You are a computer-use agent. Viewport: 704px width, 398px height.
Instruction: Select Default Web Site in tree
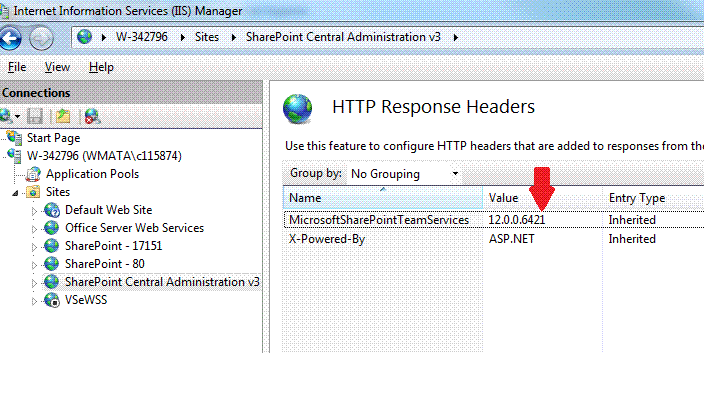(109, 210)
